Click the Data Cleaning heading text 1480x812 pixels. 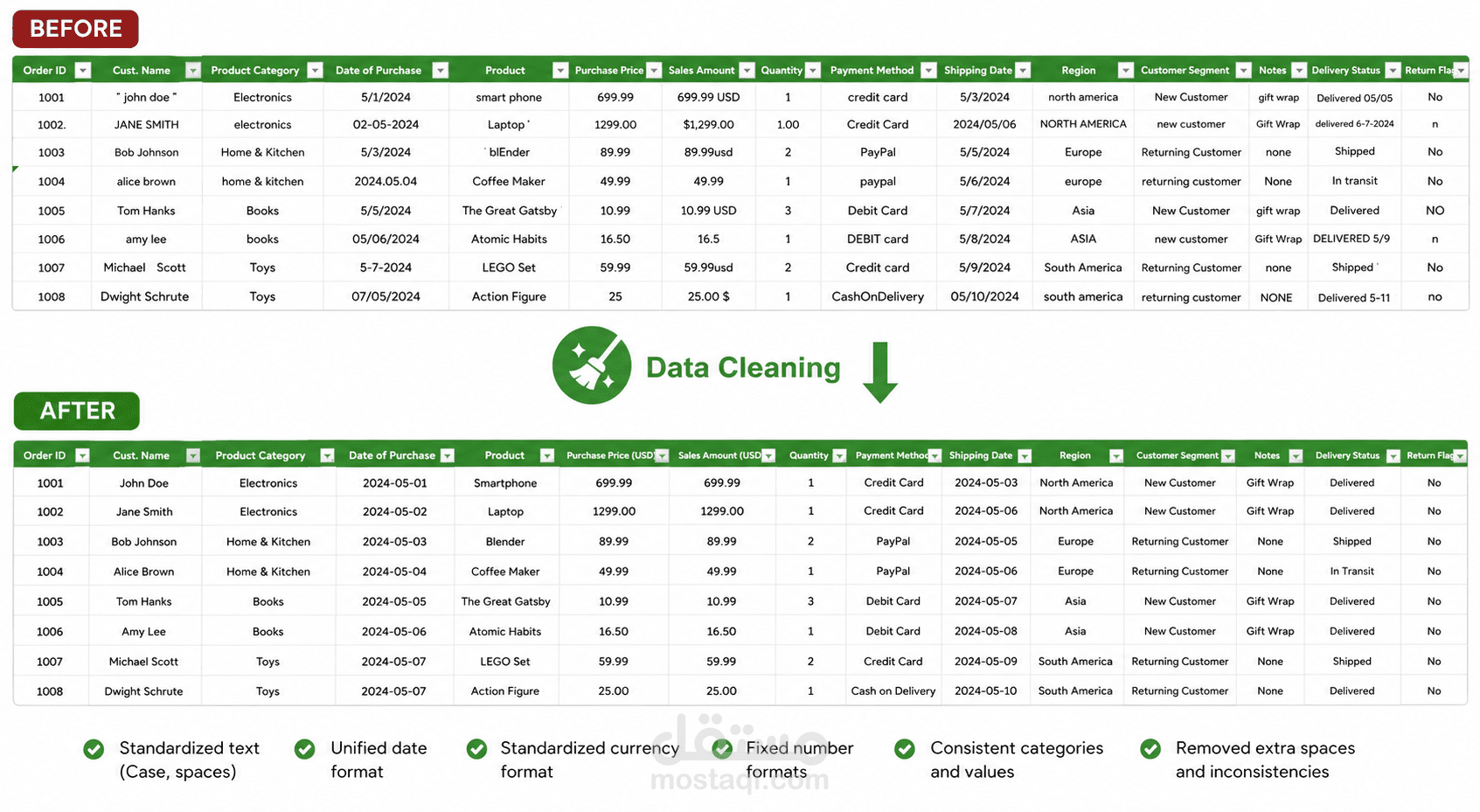point(743,367)
